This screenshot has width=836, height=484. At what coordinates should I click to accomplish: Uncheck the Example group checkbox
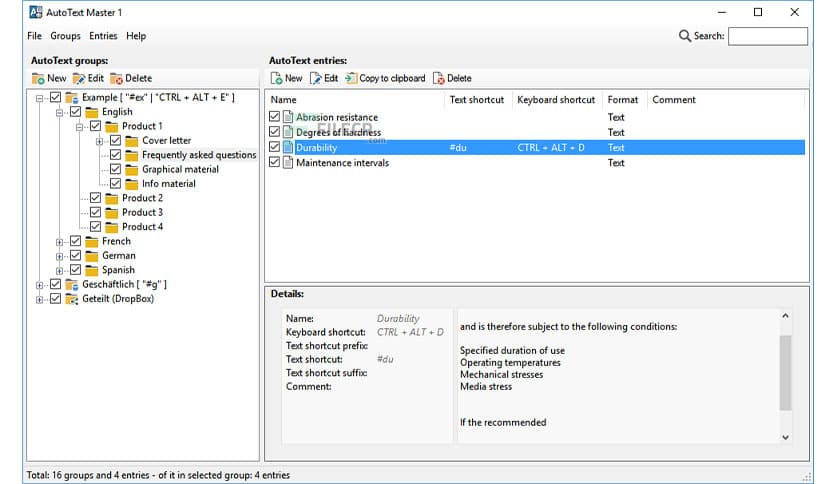pyautogui.click(x=55, y=97)
